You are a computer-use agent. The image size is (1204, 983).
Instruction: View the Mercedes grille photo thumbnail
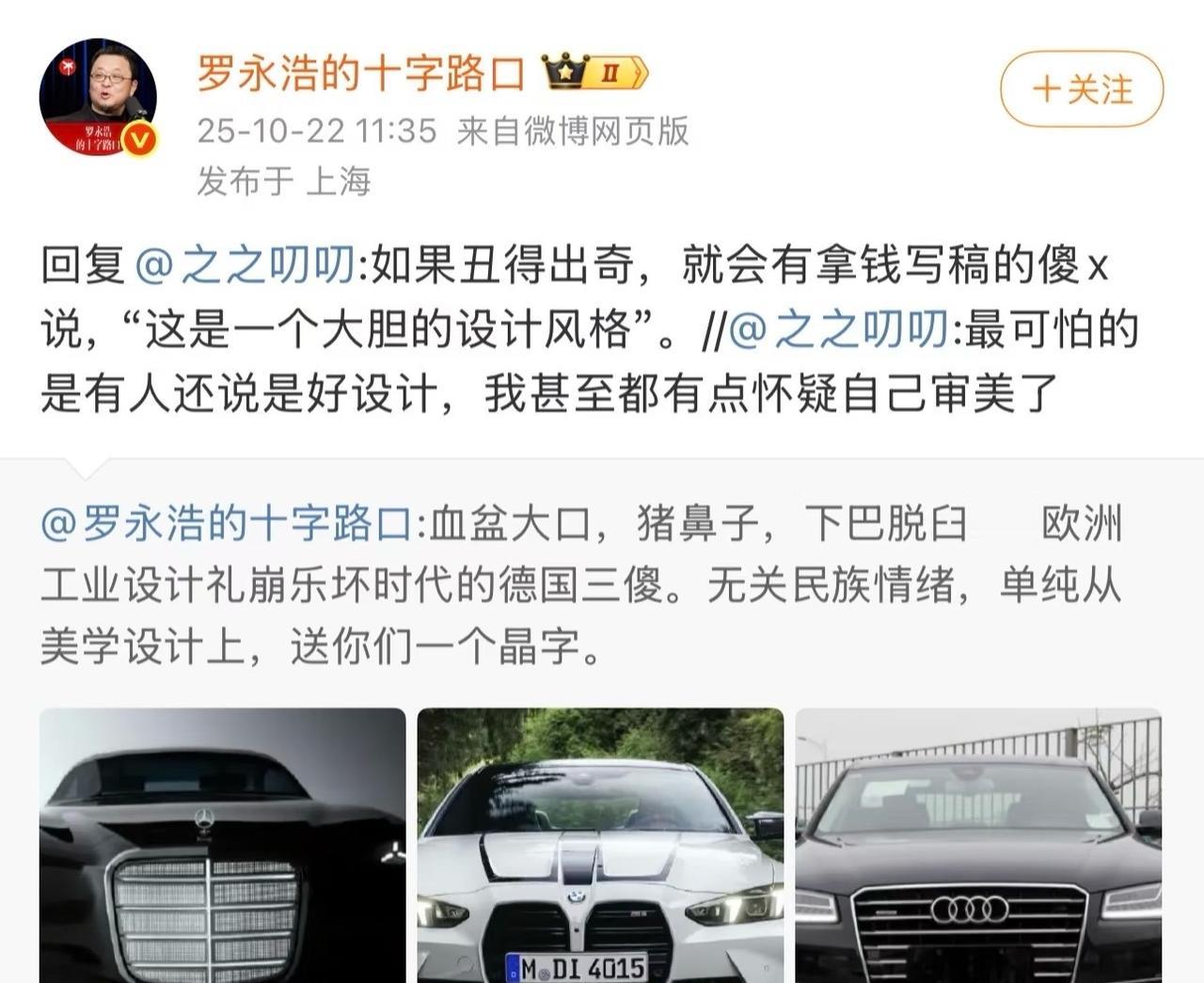coord(223,846)
